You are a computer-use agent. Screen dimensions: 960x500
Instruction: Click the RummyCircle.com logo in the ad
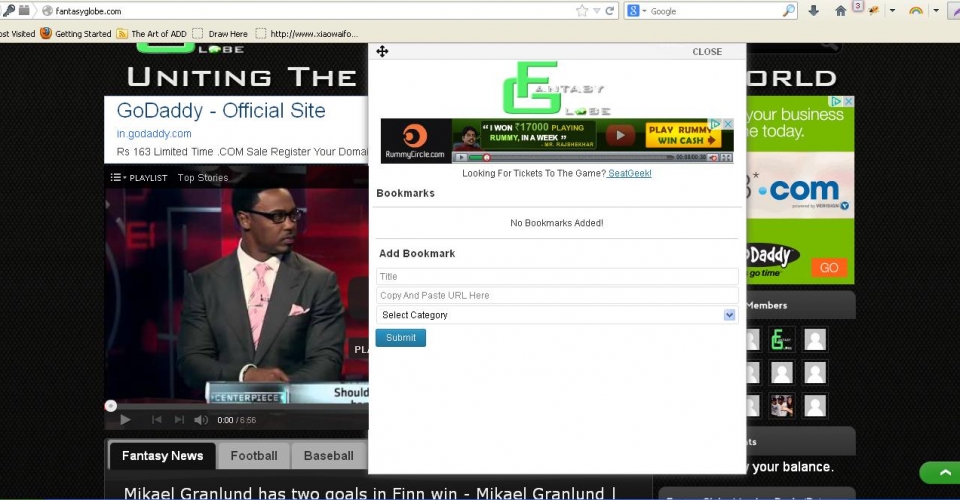(x=415, y=141)
